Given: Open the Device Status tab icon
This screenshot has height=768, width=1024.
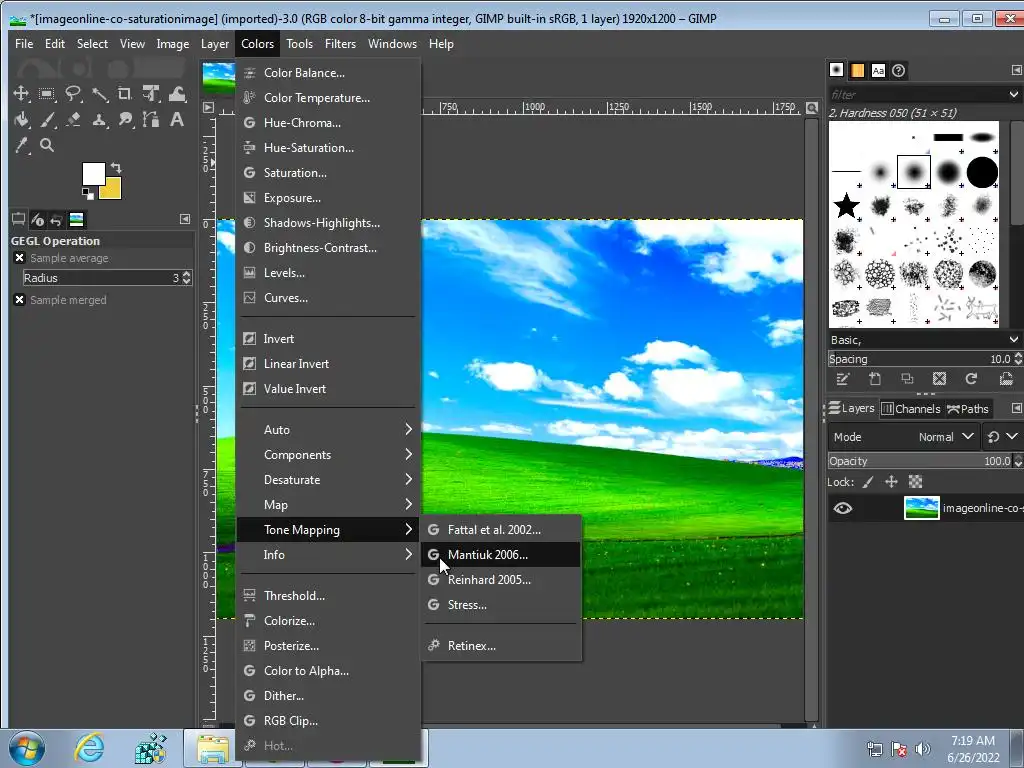Looking at the screenshot, I should click(x=37, y=220).
